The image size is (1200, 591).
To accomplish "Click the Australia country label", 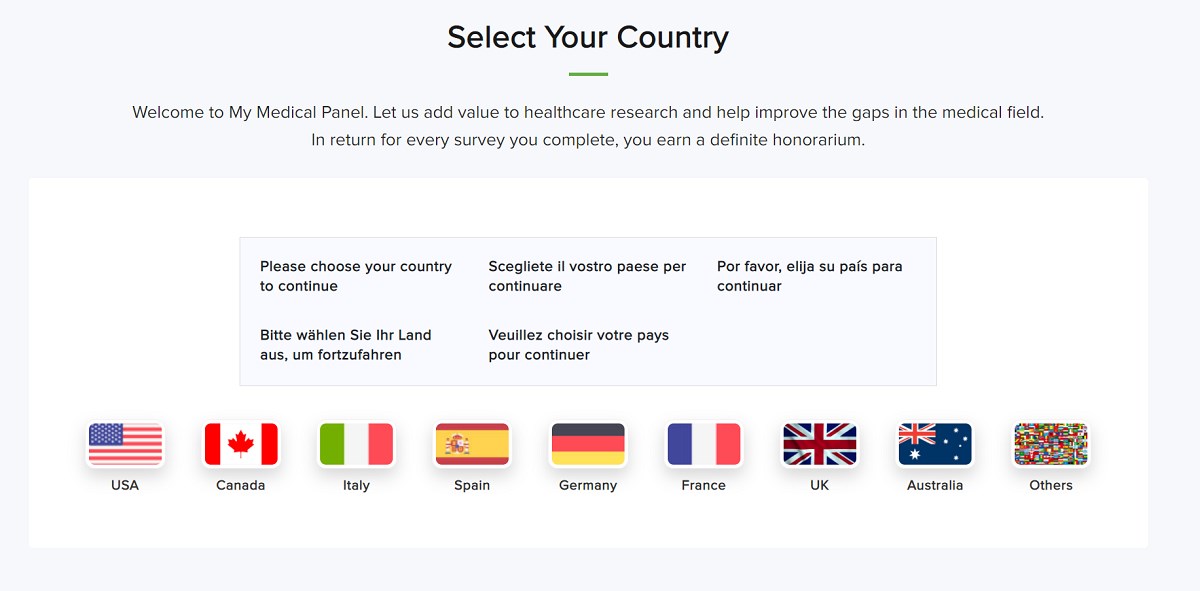I will [x=935, y=485].
